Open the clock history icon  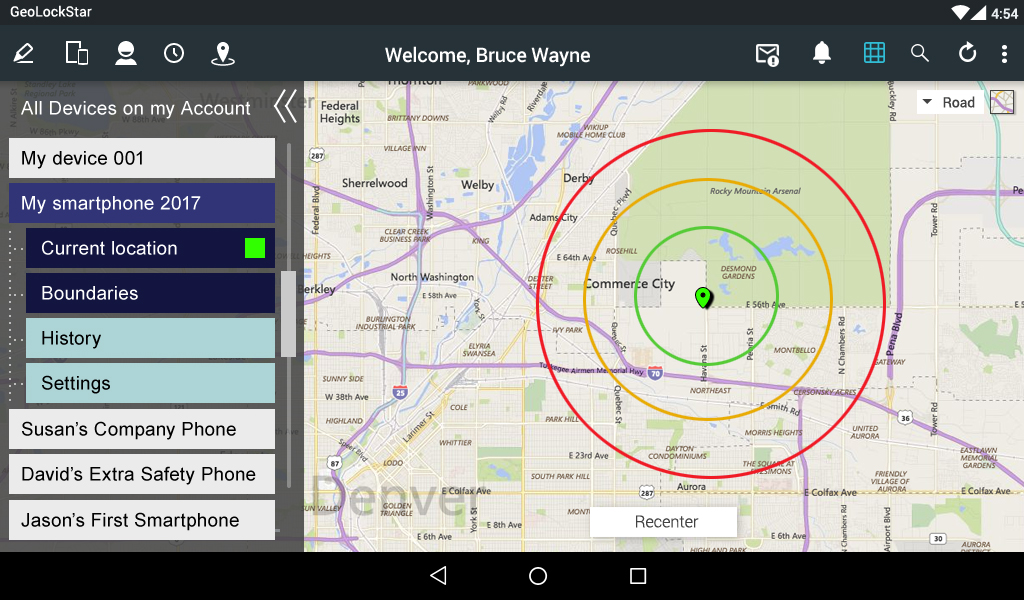pos(174,54)
